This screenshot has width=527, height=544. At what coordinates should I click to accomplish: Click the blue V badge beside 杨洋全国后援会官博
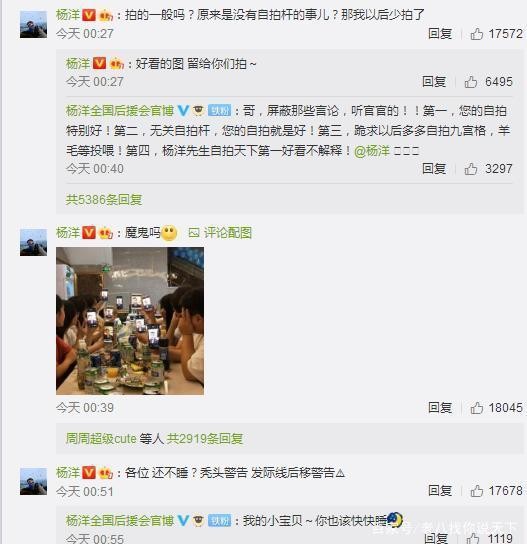tap(183, 111)
